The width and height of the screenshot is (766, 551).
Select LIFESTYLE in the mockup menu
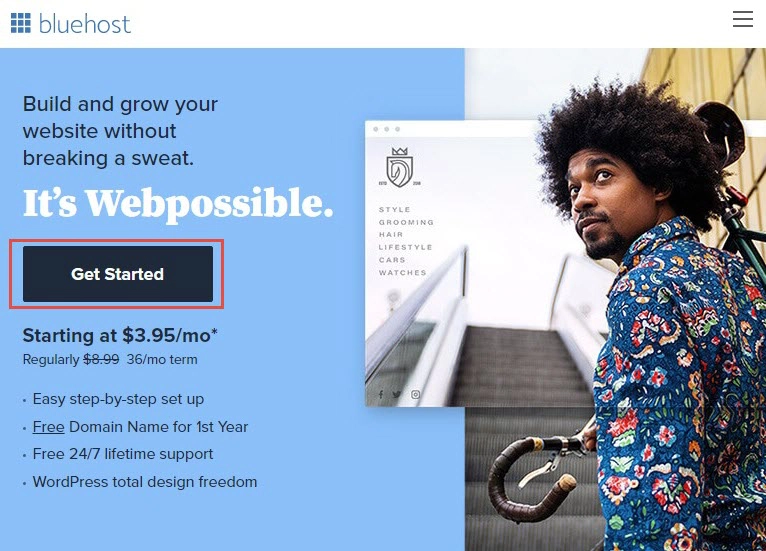coord(406,247)
